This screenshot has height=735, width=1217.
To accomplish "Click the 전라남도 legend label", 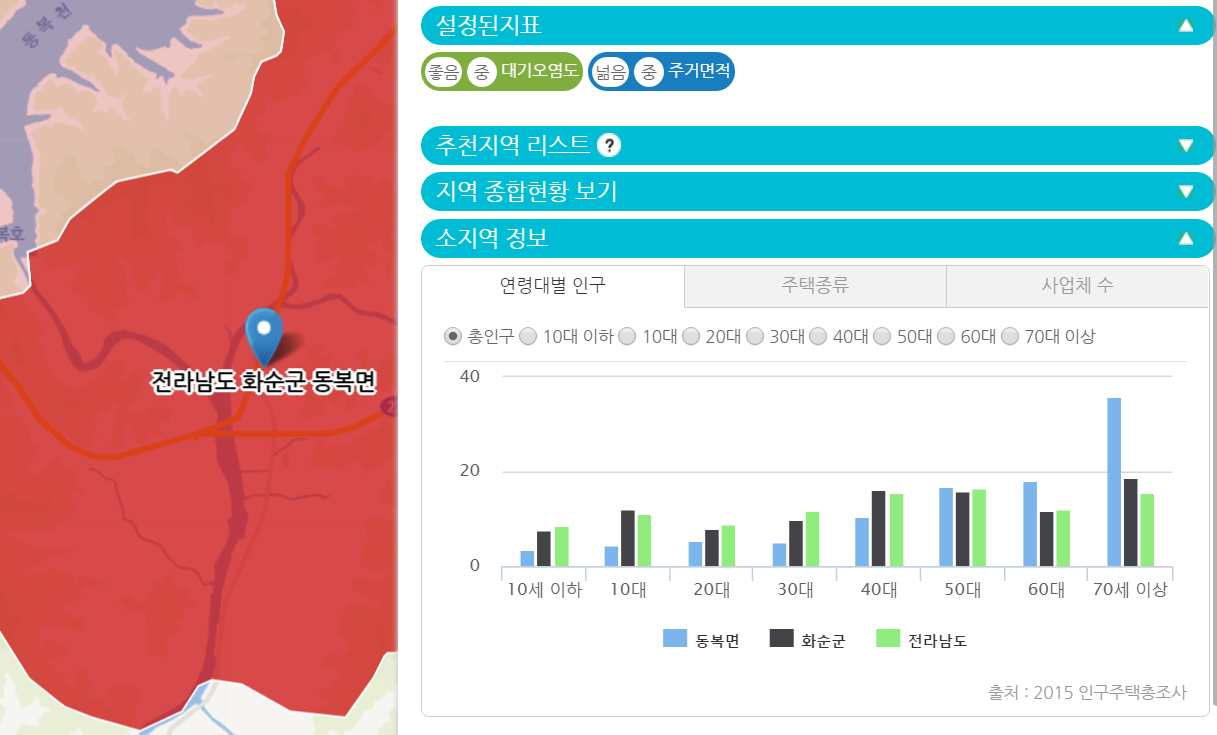I will pos(937,641).
